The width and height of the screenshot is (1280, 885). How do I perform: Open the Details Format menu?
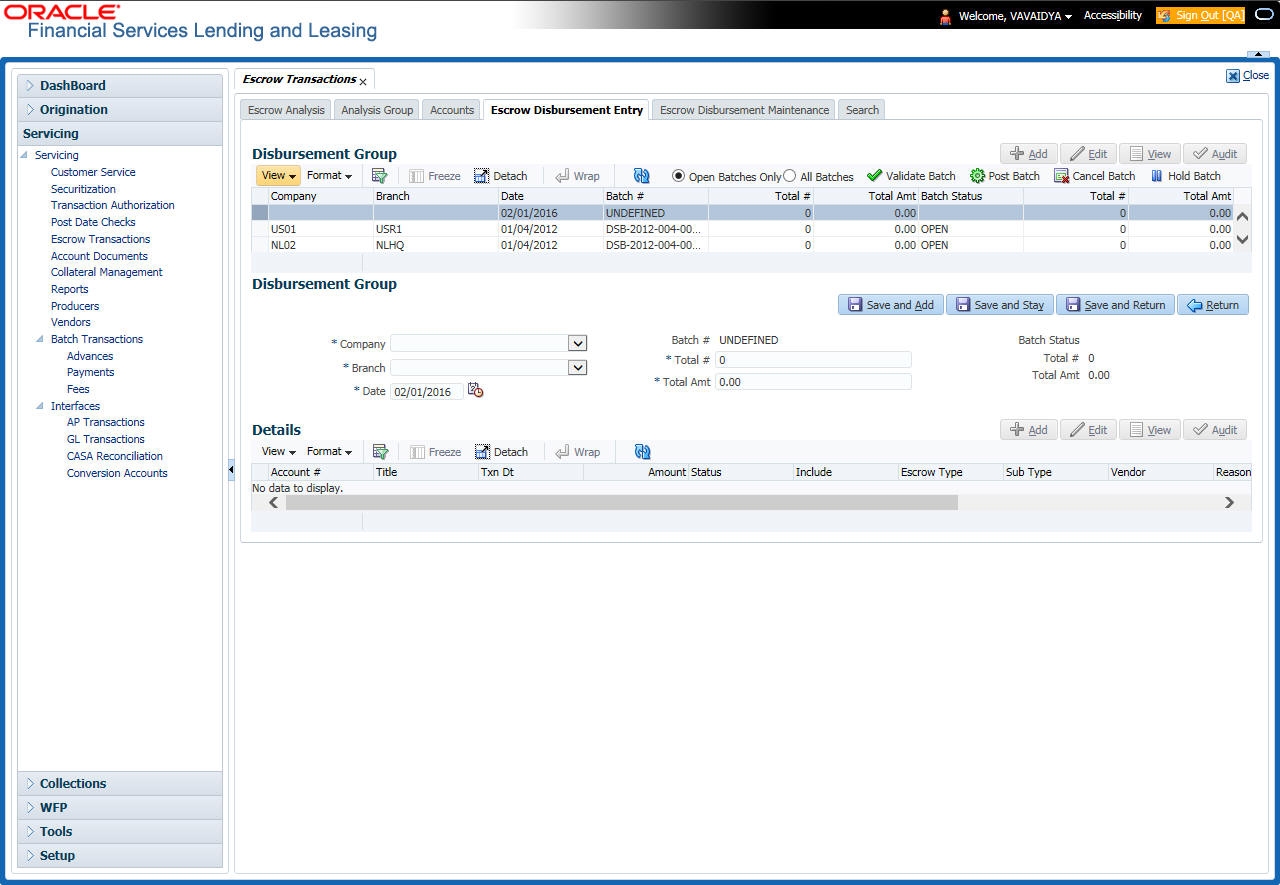coord(329,452)
